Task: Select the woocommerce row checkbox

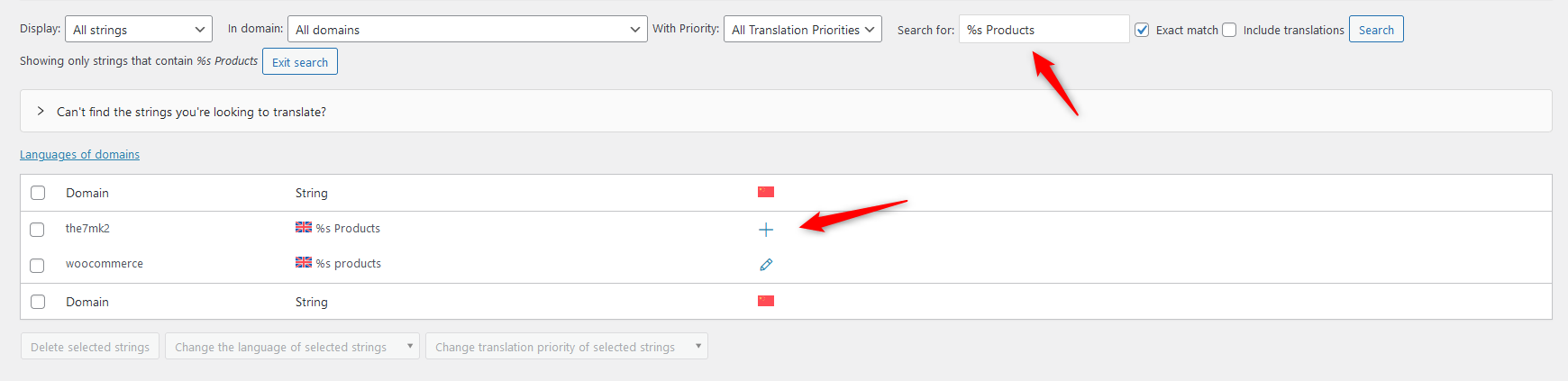Action: tap(37, 266)
